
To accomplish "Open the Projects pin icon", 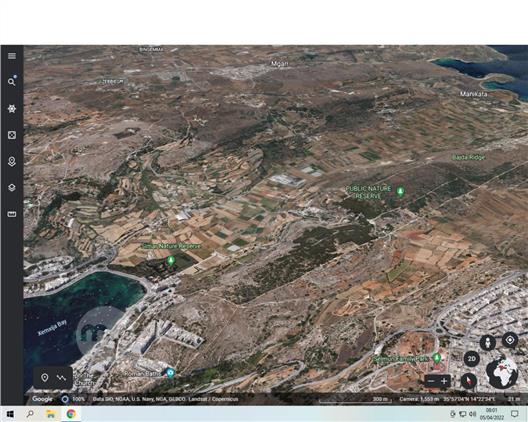I will pos(12,162).
